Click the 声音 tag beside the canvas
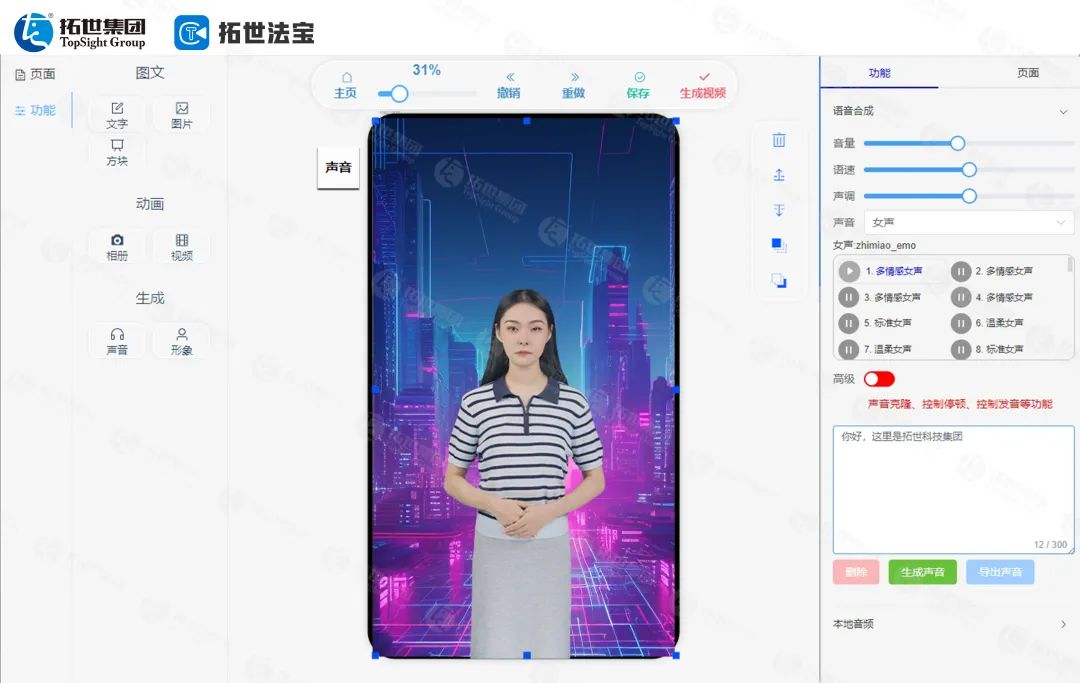1080x683 pixels. [x=338, y=167]
